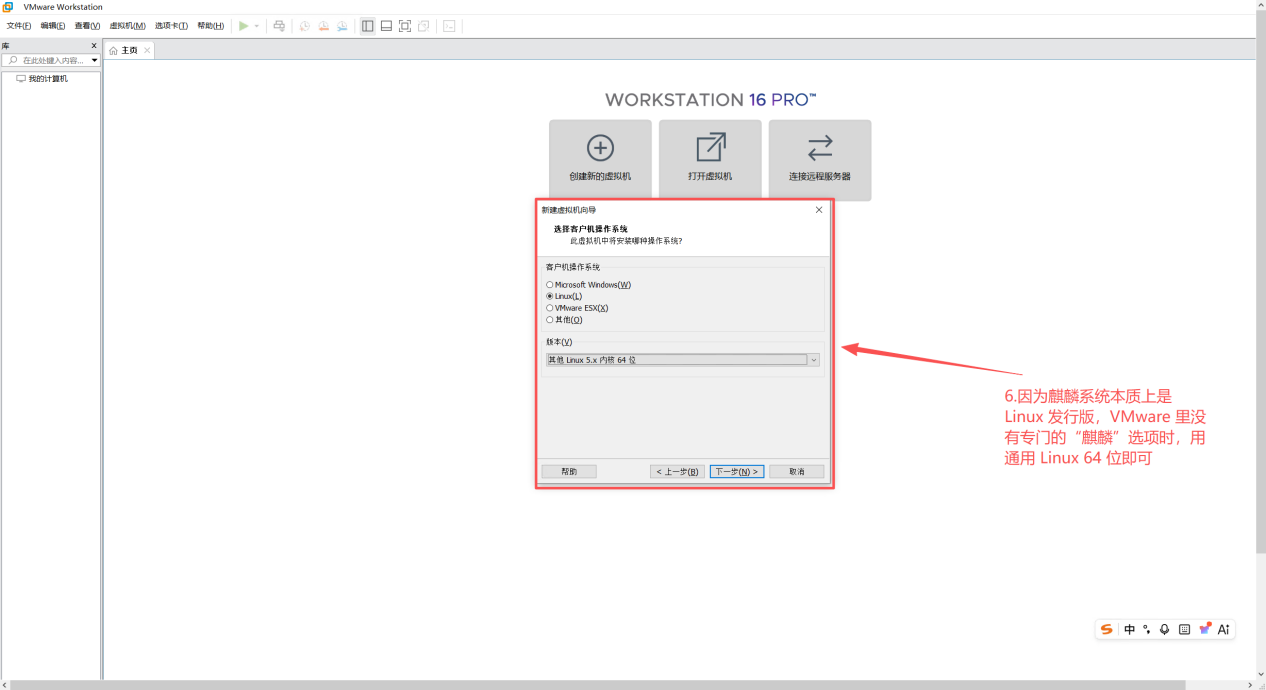The image size is (1266, 690).
Task: Click the Sogou S logo in IME bar
Action: coord(1107,629)
